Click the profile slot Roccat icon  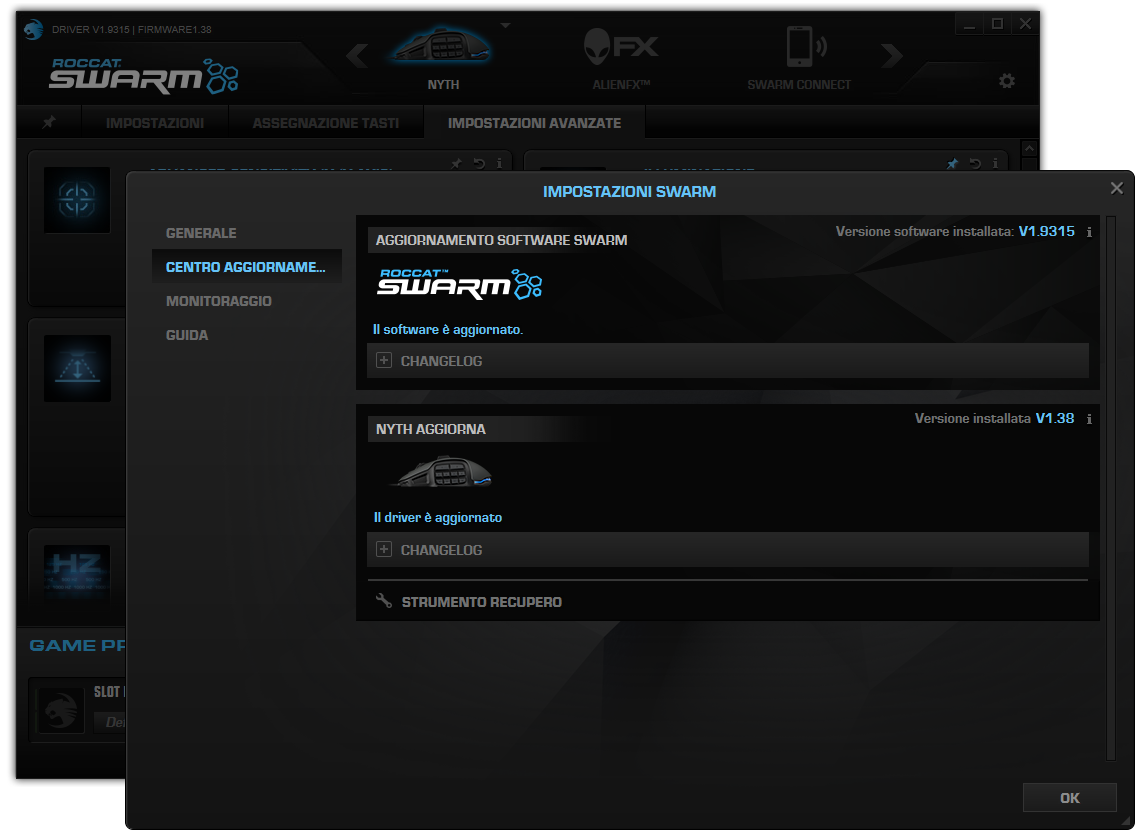coord(61,711)
